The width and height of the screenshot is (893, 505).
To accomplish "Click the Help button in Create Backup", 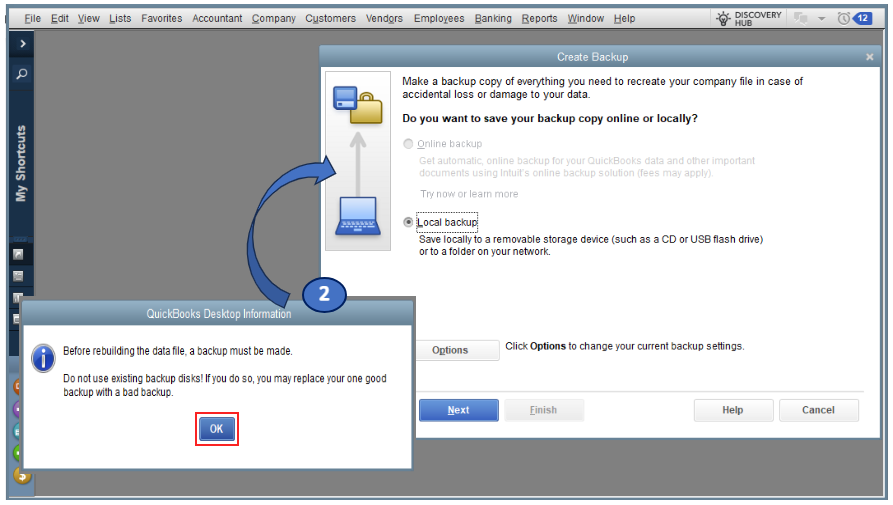I will [x=733, y=410].
